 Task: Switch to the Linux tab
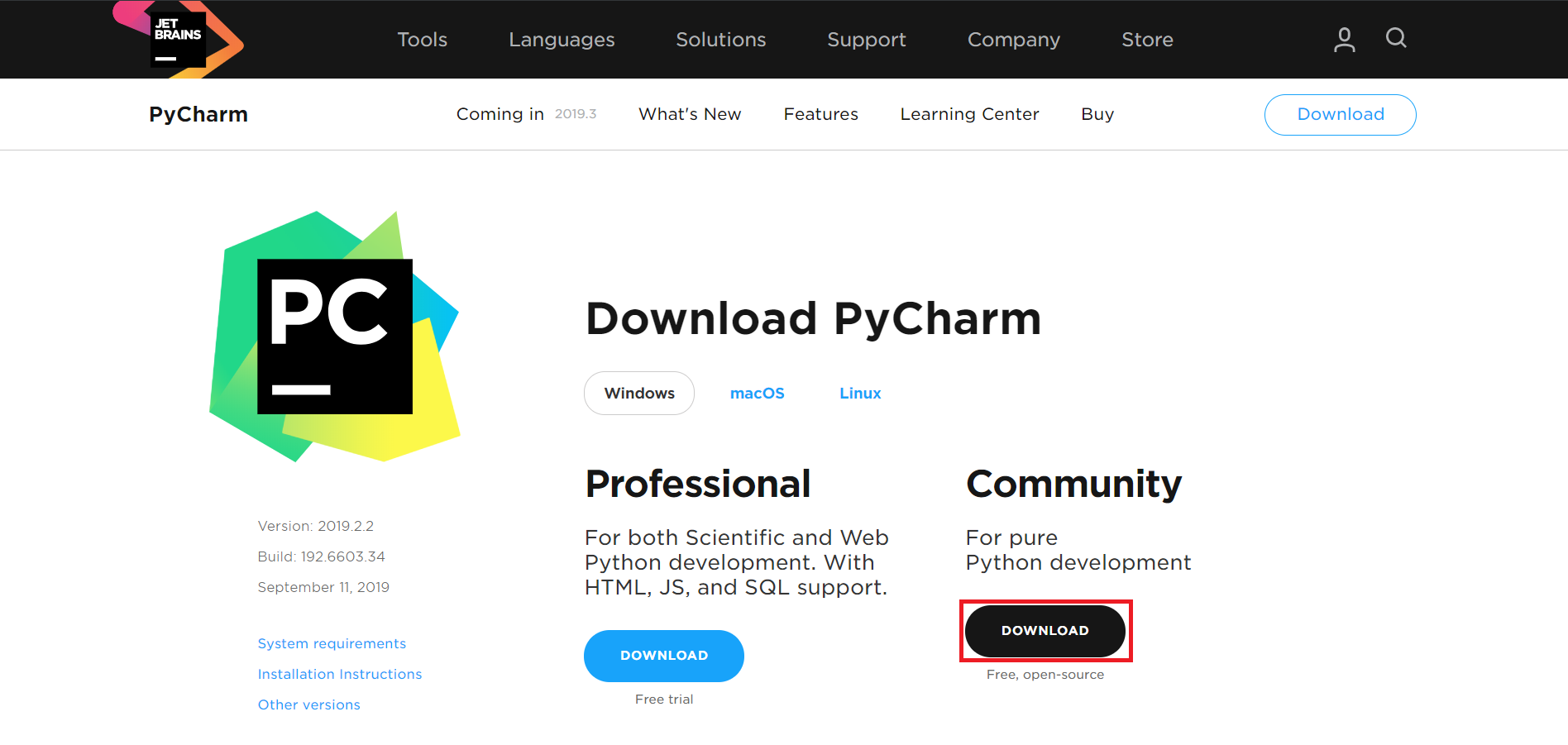[860, 394]
